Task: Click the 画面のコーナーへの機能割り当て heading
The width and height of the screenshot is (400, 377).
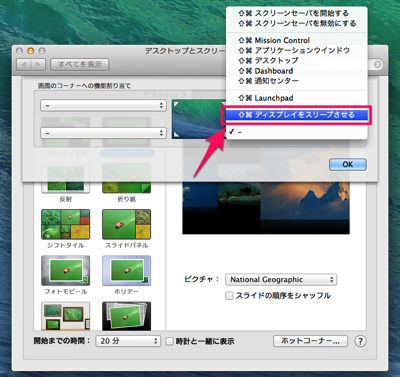Action: point(84,86)
